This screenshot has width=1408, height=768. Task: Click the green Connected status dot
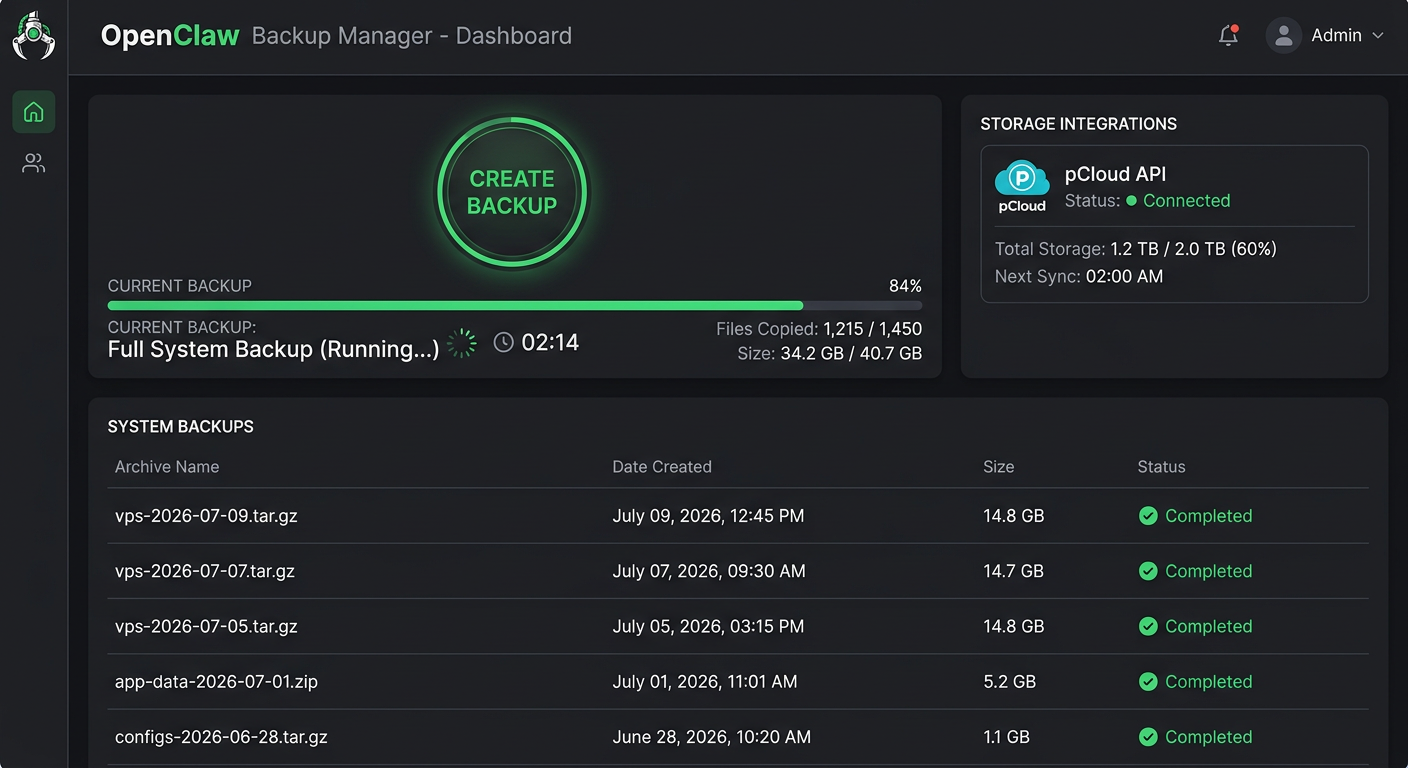pyautogui.click(x=1132, y=201)
